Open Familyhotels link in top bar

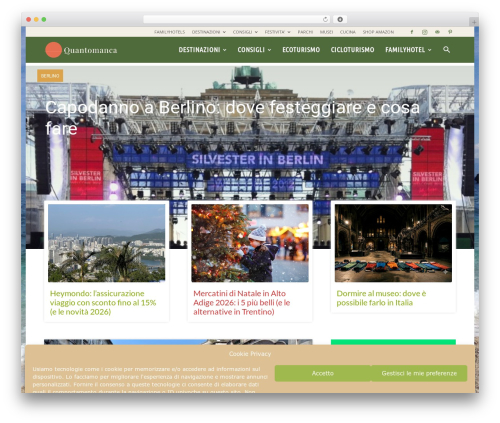pyautogui.click(x=169, y=32)
